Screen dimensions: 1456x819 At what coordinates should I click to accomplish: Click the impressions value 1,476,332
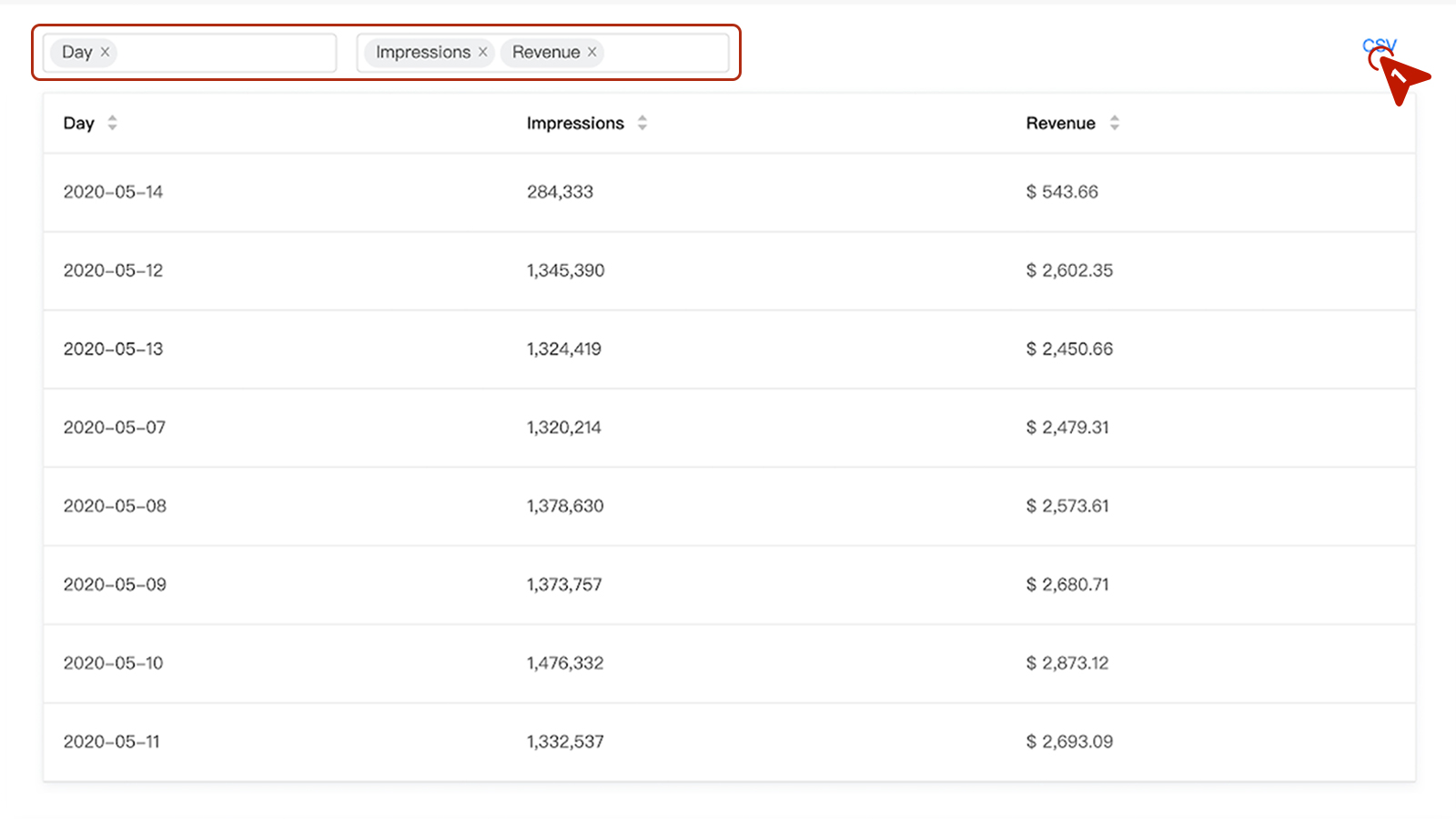tap(565, 662)
